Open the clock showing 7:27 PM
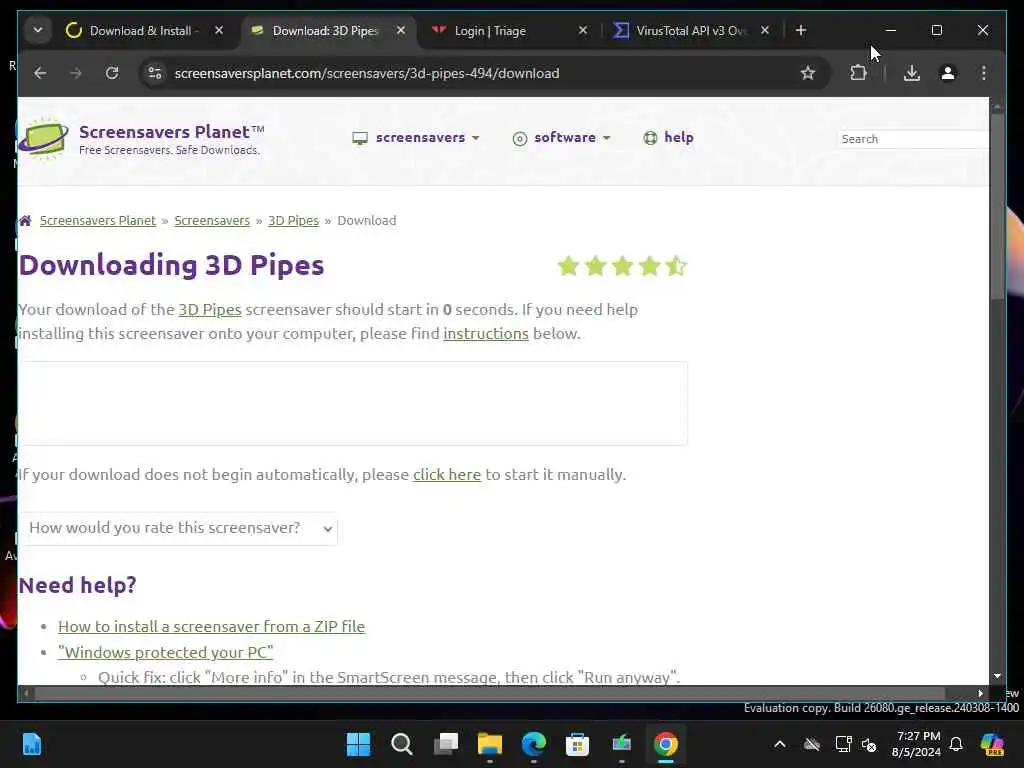The image size is (1024, 768). tap(917, 744)
